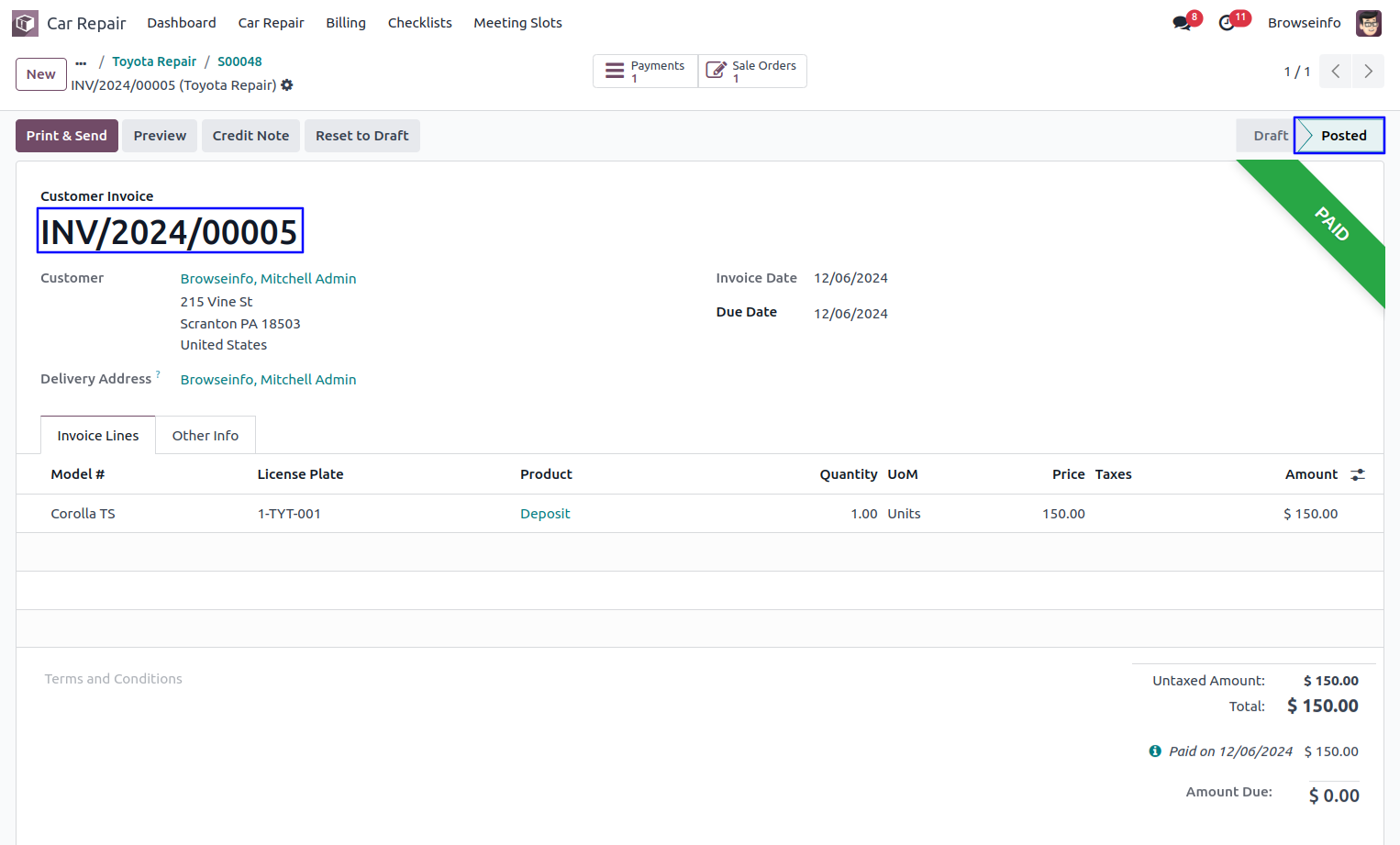Viewport: 1400px width, 845px height.
Task: Open the Sale Orders smart button
Action: (752, 72)
